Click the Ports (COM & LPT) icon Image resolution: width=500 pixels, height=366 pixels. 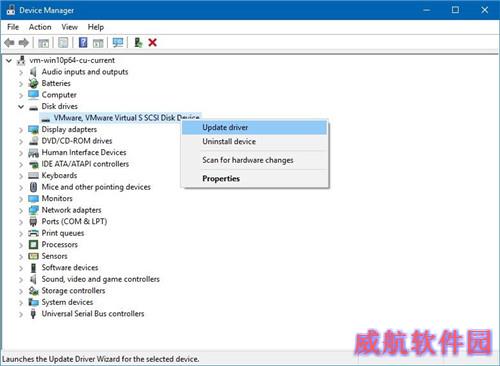tap(33, 222)
